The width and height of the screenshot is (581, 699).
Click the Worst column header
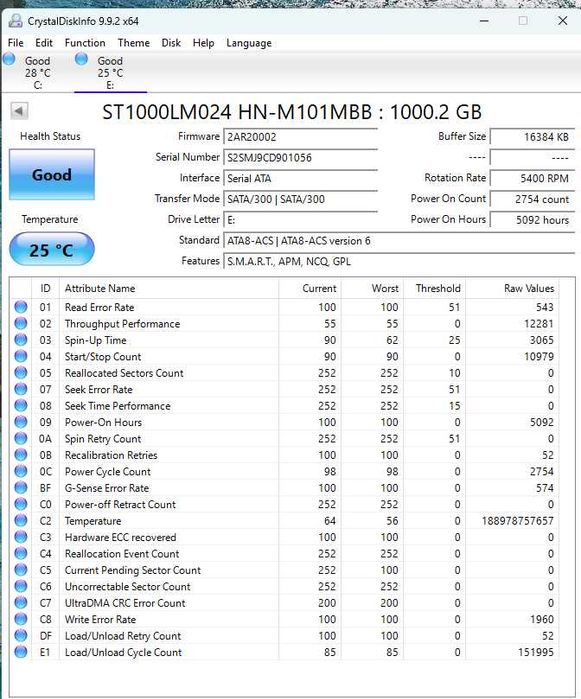373,288
